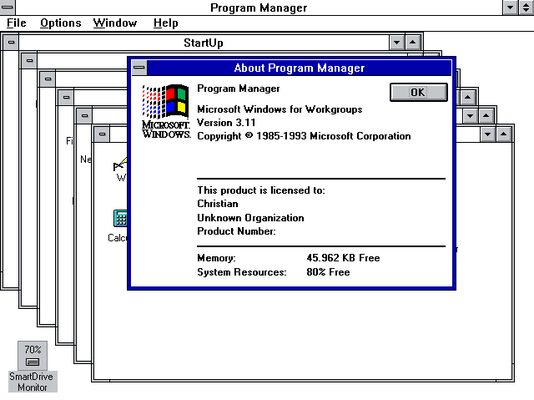Open the File menu

(16, 23)
